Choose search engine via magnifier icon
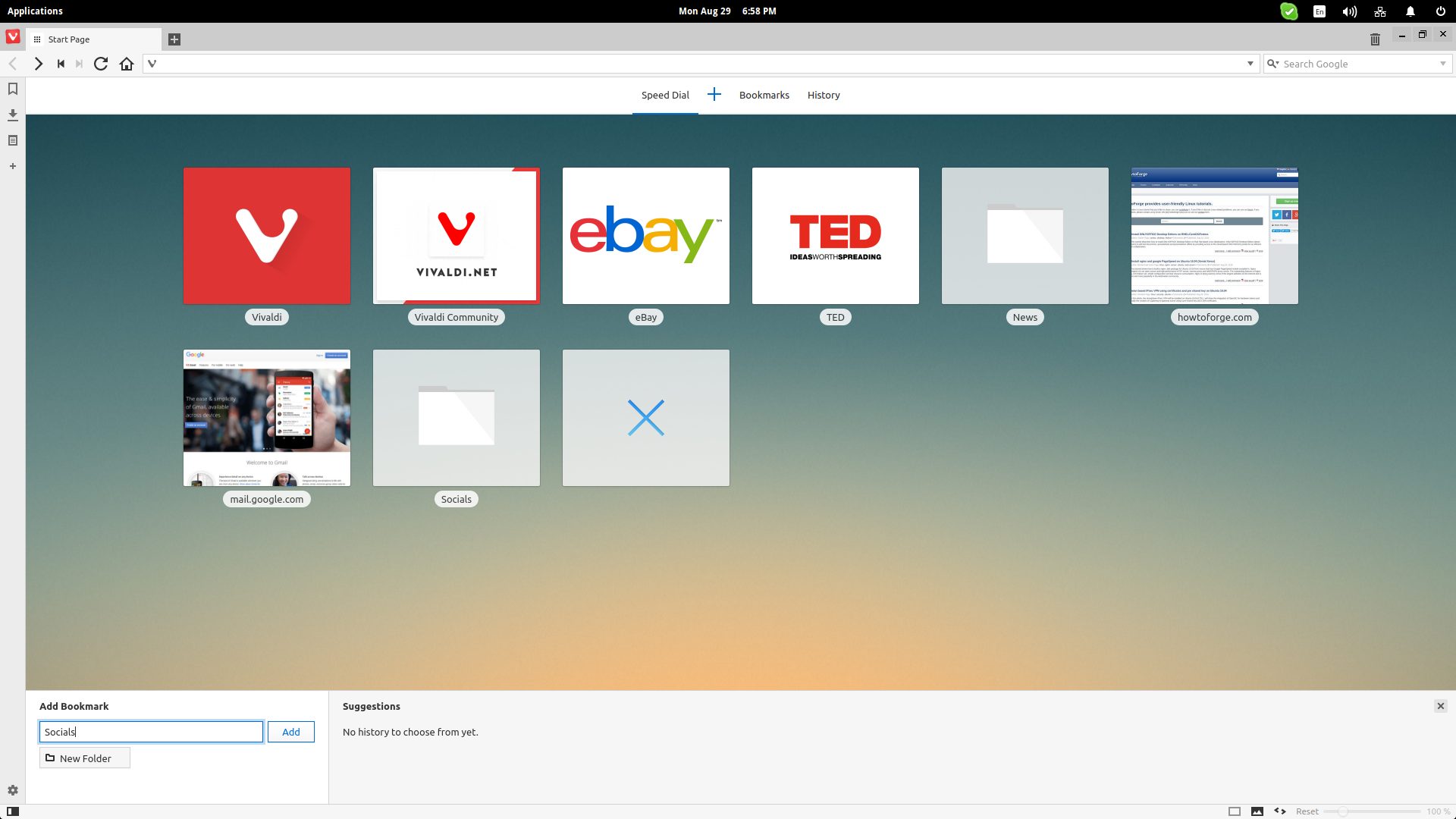The width and height of the screenshot is (1456, 819). coord(1273,64)
